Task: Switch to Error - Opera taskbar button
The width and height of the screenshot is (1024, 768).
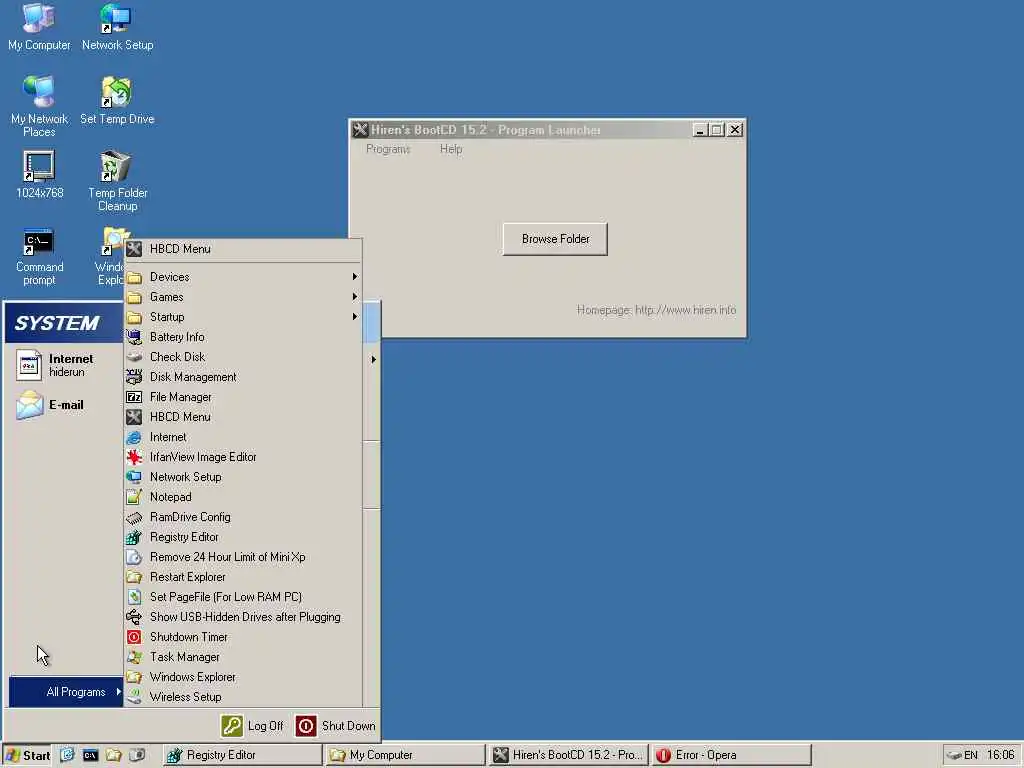Action: [x=731, y=755]
